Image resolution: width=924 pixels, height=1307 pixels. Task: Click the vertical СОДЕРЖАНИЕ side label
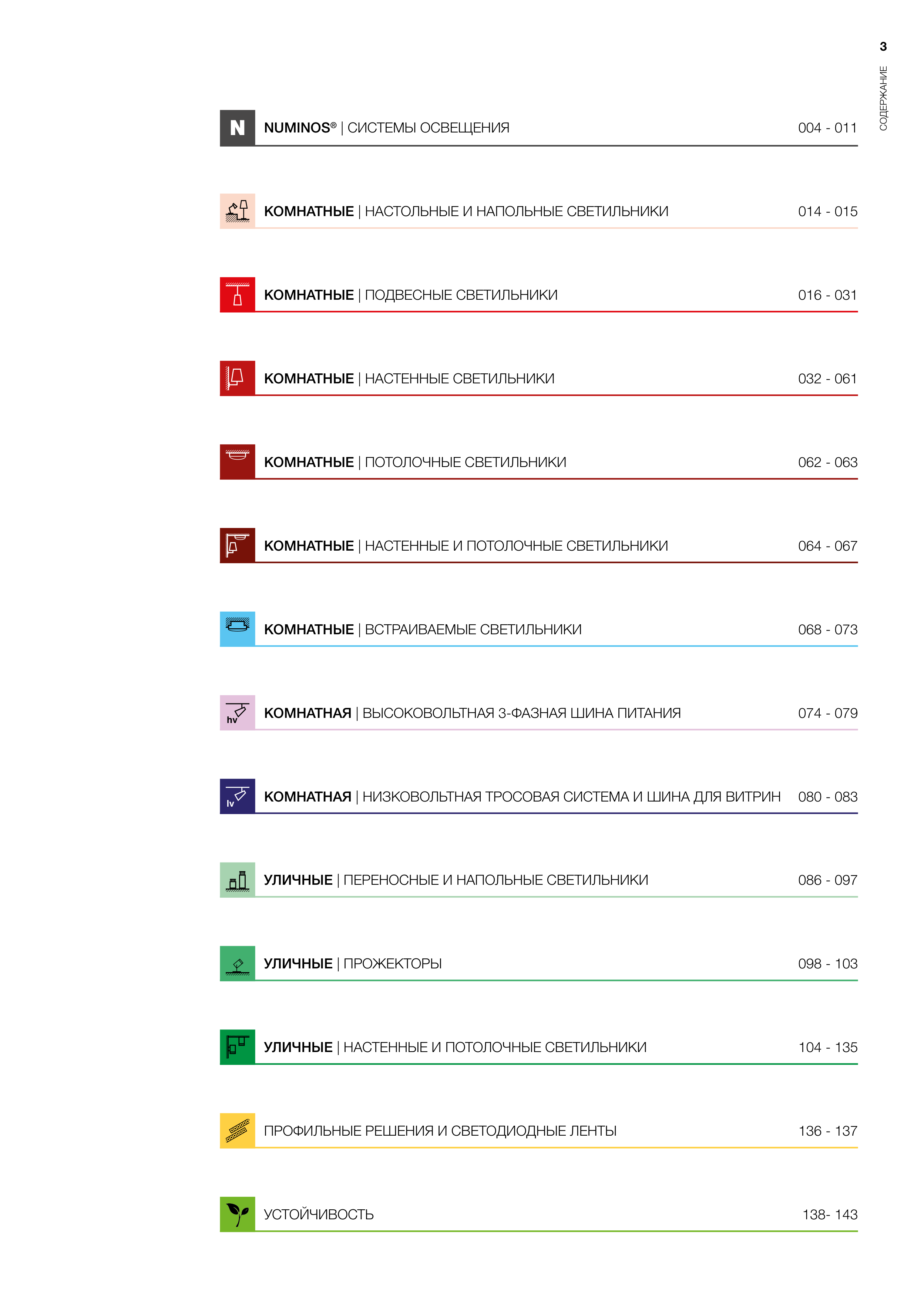(883, 98)
